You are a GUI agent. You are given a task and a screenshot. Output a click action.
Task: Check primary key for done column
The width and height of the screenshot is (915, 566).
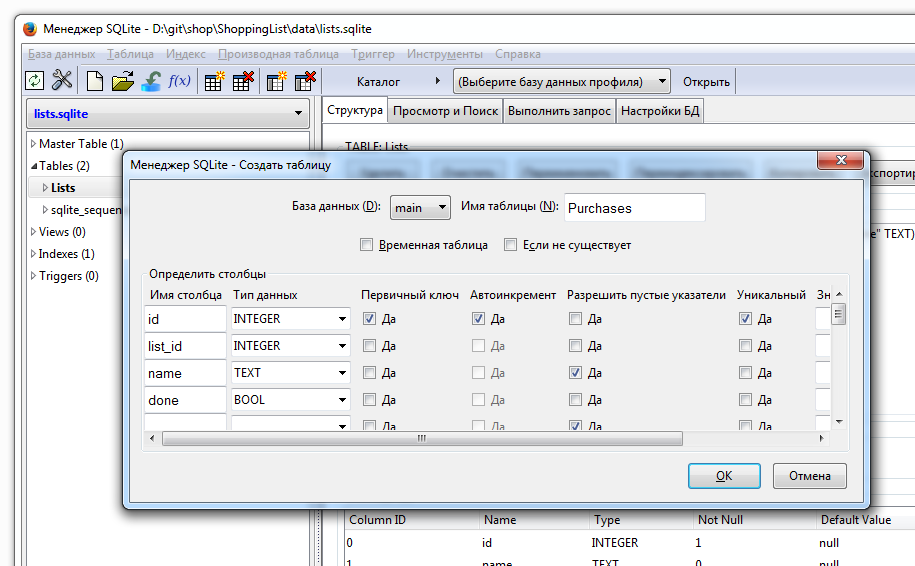point(369,400)
